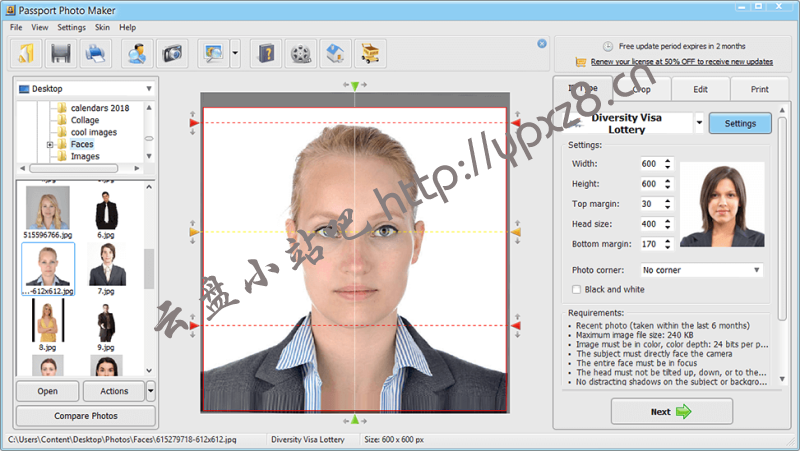The width and height of the screenshot is (800, 451).
Task: Select thumbnail 7.jpg
Action: pyautogui.click(x=107, y=269)
